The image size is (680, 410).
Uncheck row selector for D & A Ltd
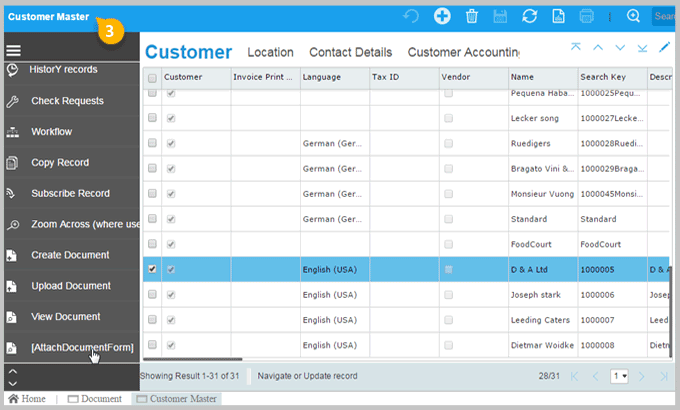[152, 269]
